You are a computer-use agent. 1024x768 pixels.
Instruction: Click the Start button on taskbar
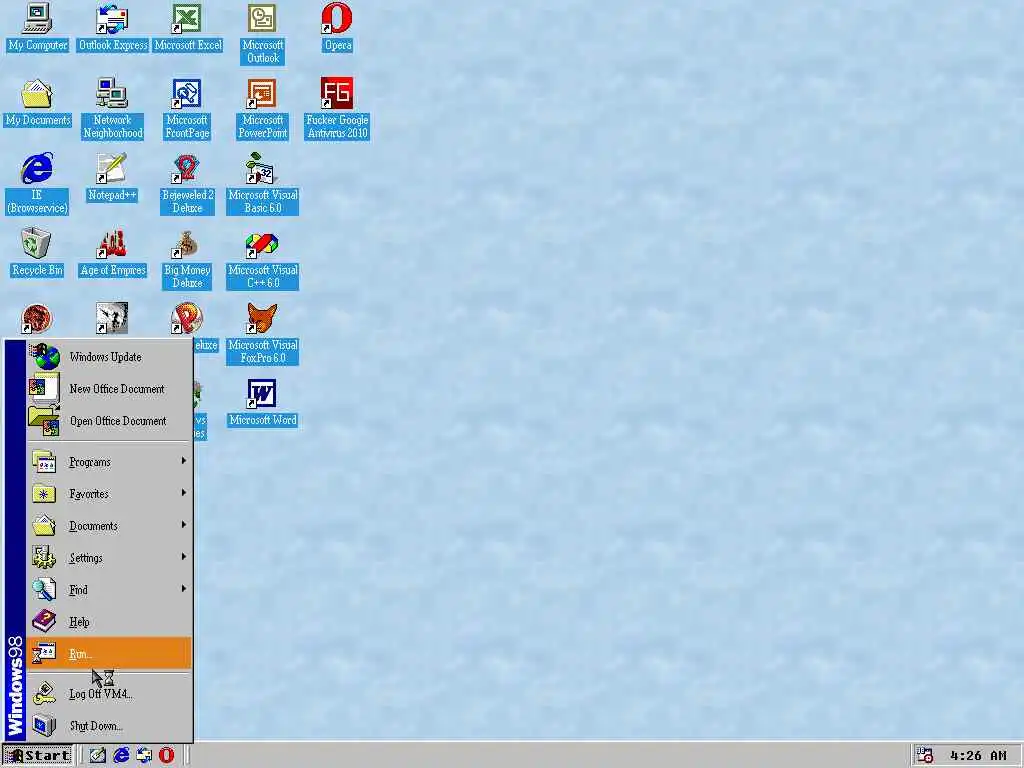click(x=37, y=756)
